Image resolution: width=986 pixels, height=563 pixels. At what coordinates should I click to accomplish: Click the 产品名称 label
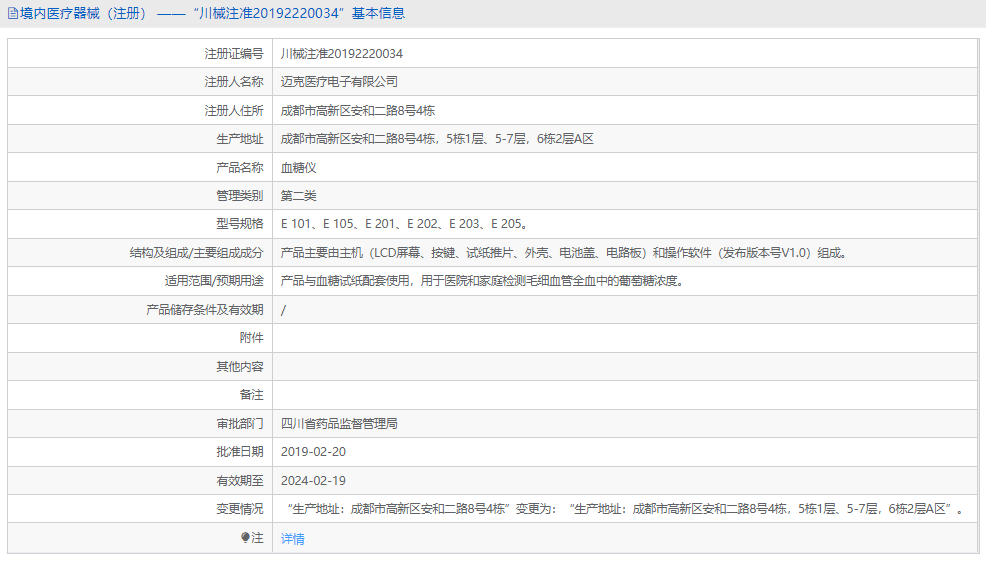240,167
